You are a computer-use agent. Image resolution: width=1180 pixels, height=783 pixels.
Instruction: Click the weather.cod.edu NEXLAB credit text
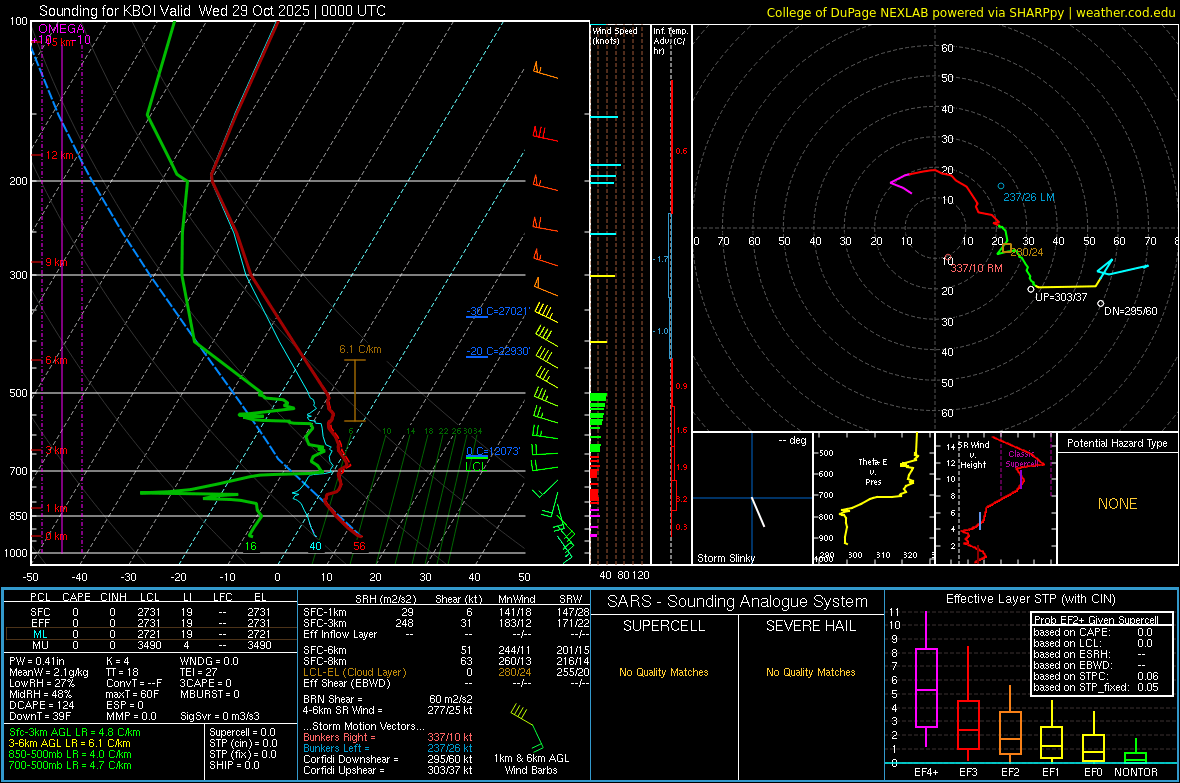point(971,12)
